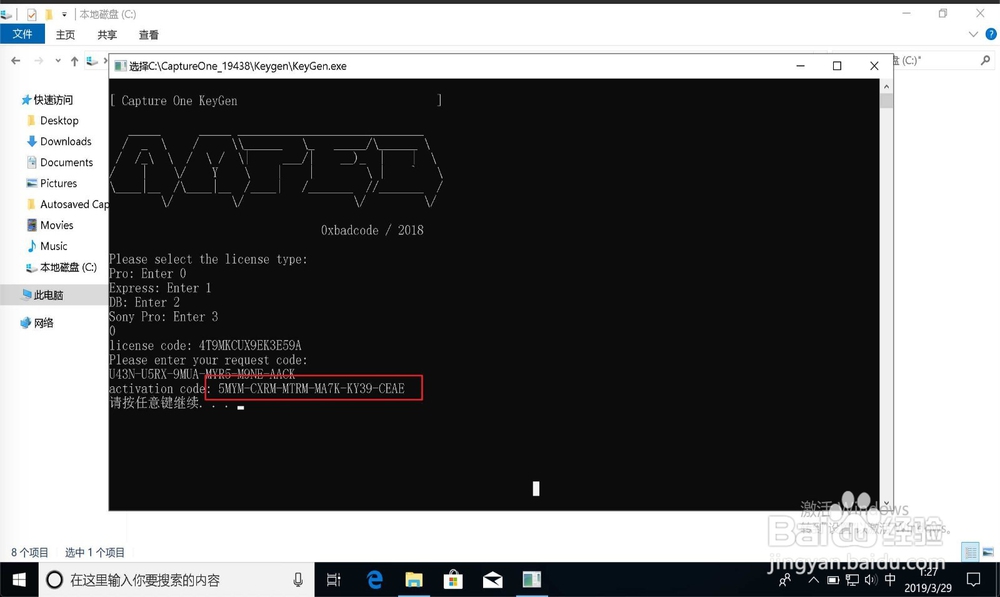Select the KeyGen console taskbar icon
Viewport: 1000px width, 597px height.
pyautogui.click(x=531, y=580)
